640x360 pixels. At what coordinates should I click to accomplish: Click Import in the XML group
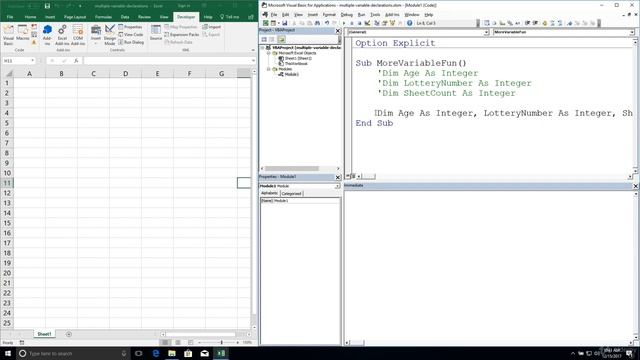pyautogui.click(x=212, y=27)
